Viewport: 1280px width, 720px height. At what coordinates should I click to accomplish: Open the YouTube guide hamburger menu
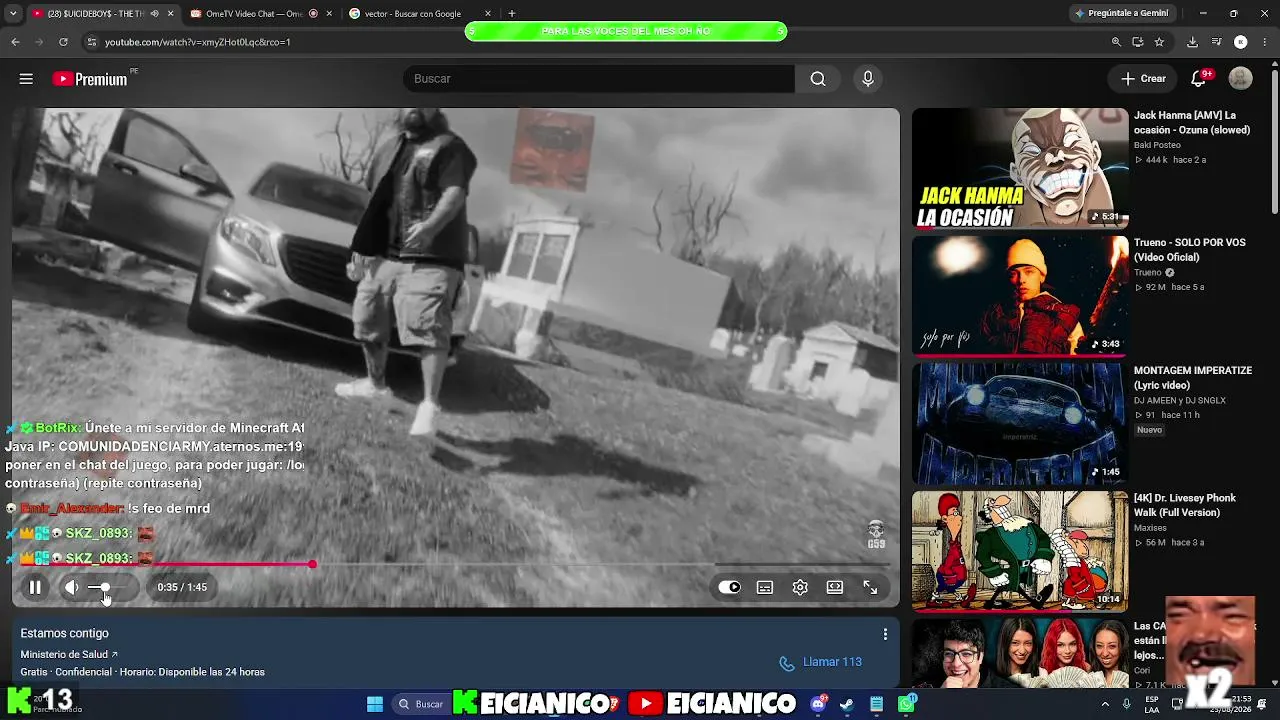click(x=26, y=79)
